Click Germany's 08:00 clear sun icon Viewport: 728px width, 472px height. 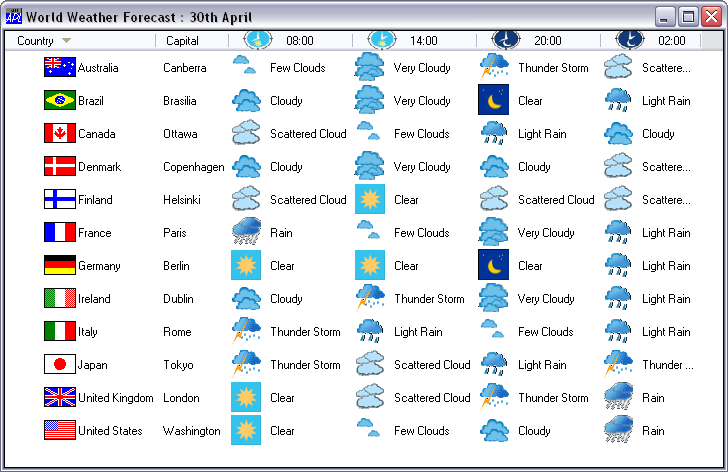(246, 265)
